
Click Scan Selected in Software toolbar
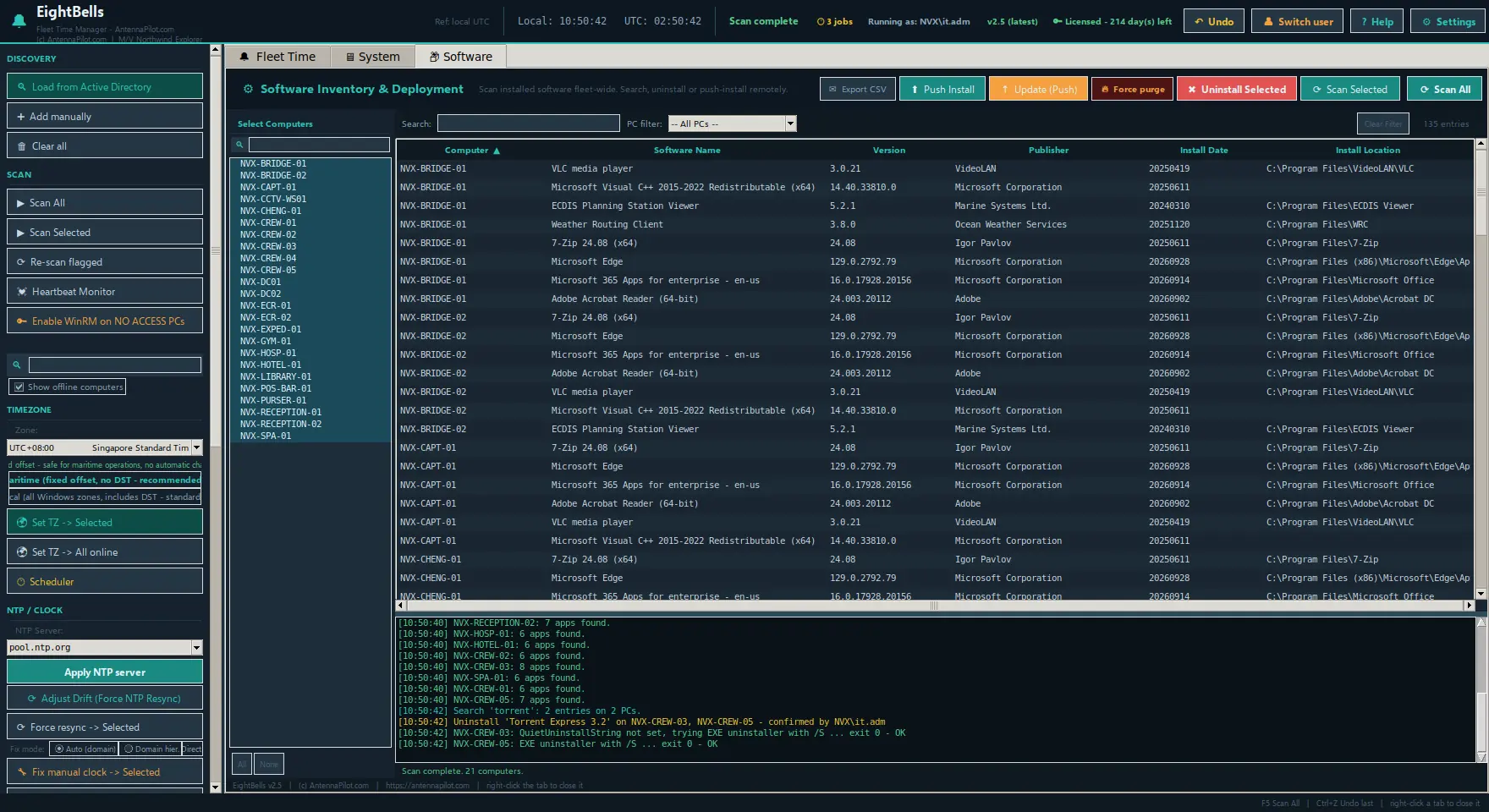1349,90
